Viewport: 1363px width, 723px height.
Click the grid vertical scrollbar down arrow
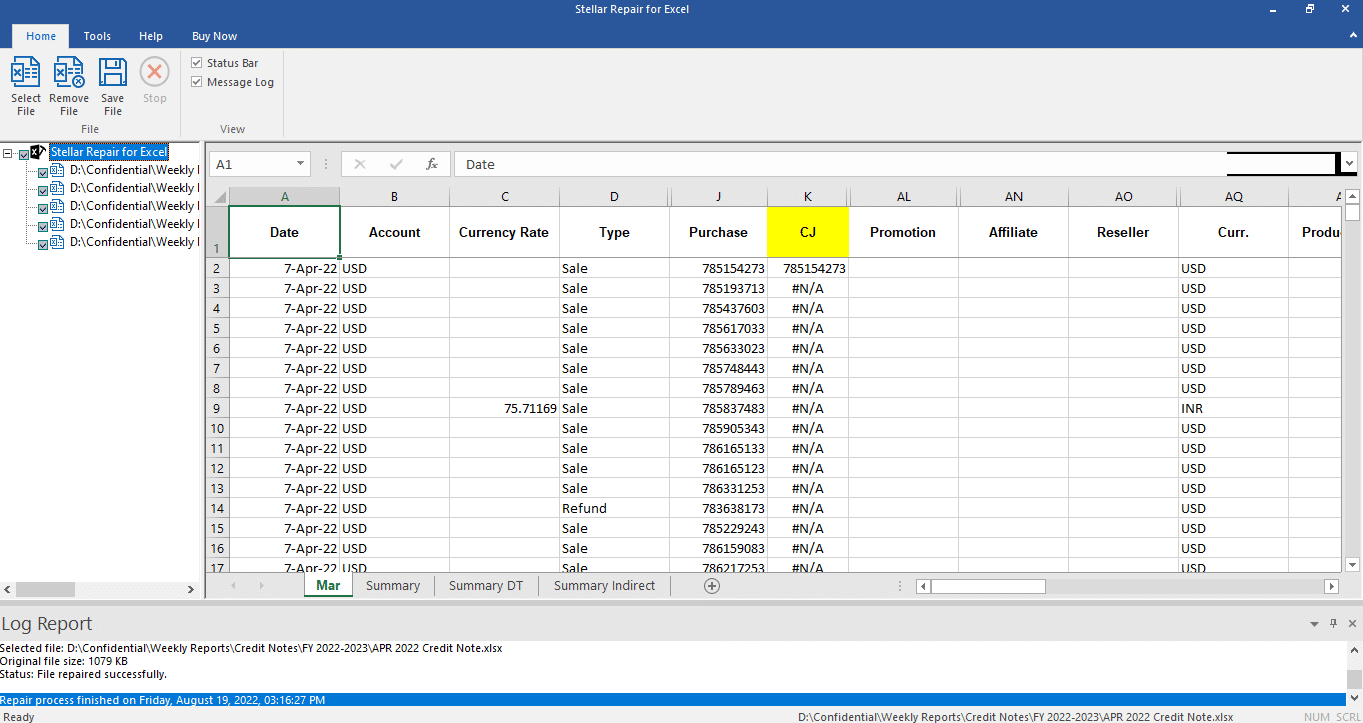point(1352,565)
